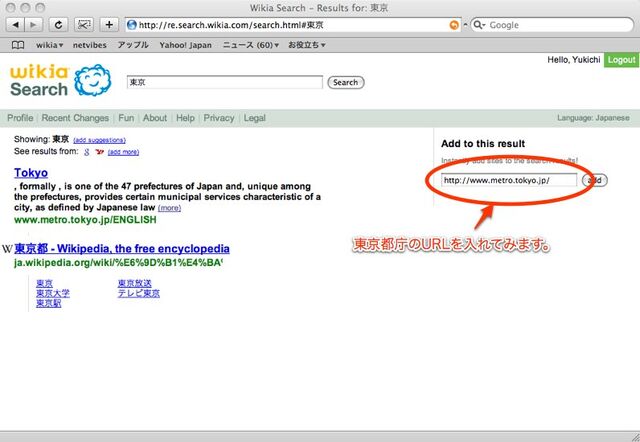Image resolution: width=640 pixels, height=442 pixels.
Task: Click the browser address bar
Action: (293, 25)
